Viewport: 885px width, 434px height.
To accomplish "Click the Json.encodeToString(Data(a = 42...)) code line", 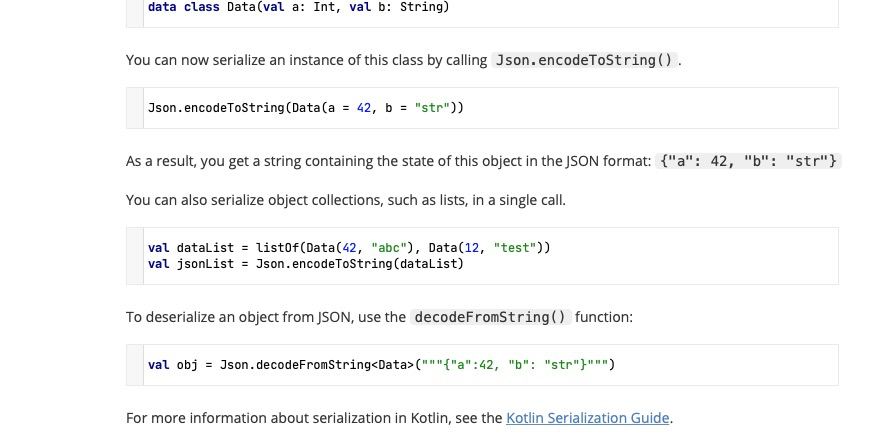I will point(305,108).
